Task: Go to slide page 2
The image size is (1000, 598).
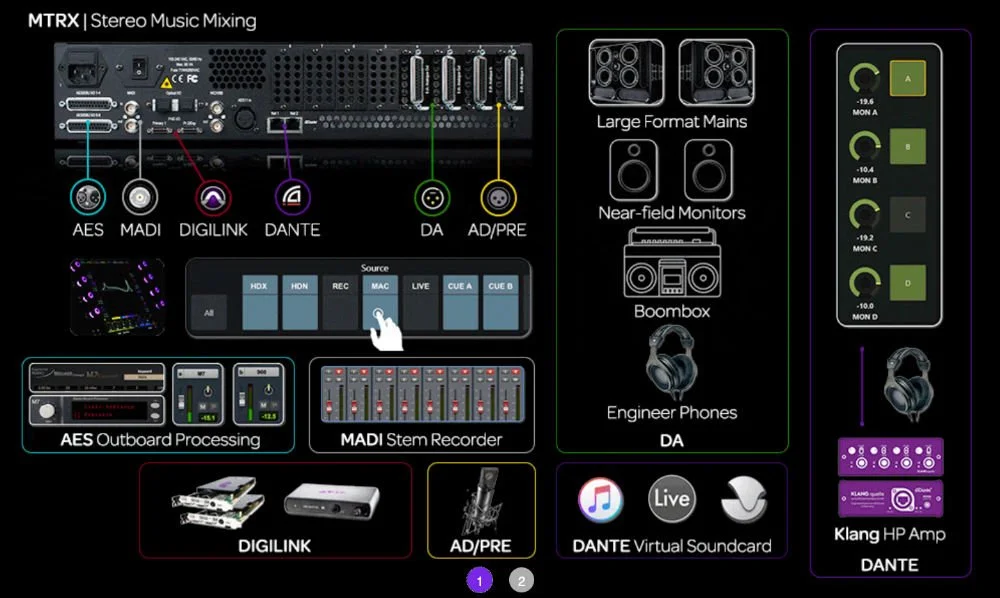Action: 521,581
